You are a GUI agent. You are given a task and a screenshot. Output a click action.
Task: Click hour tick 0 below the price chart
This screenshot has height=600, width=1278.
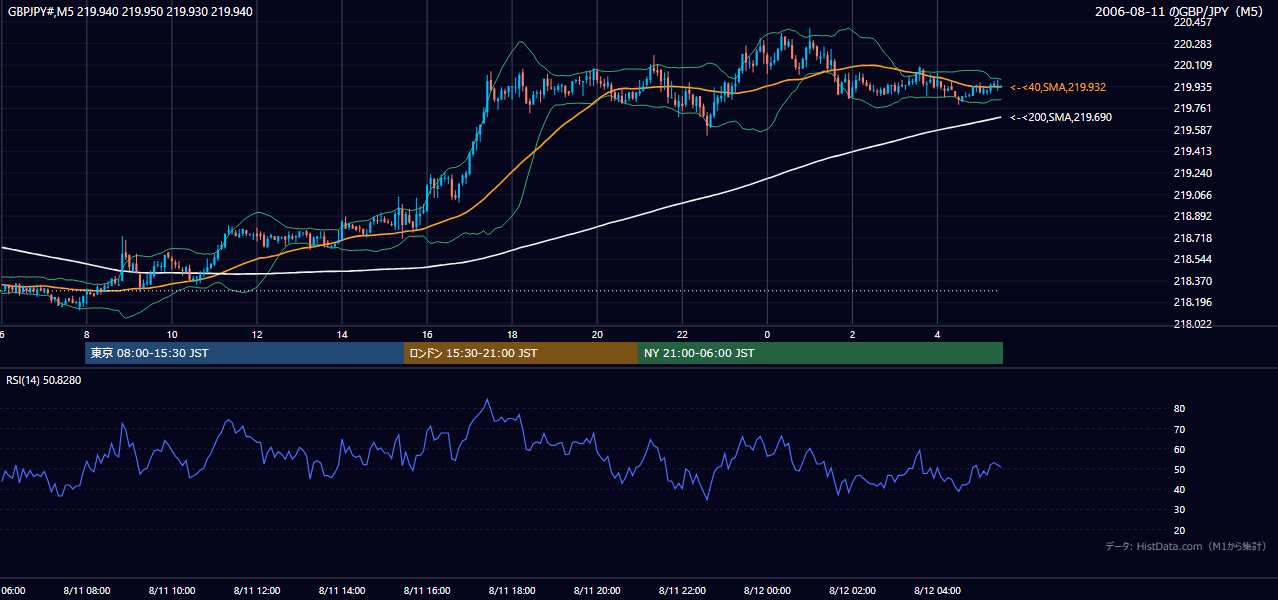(767, 334)
